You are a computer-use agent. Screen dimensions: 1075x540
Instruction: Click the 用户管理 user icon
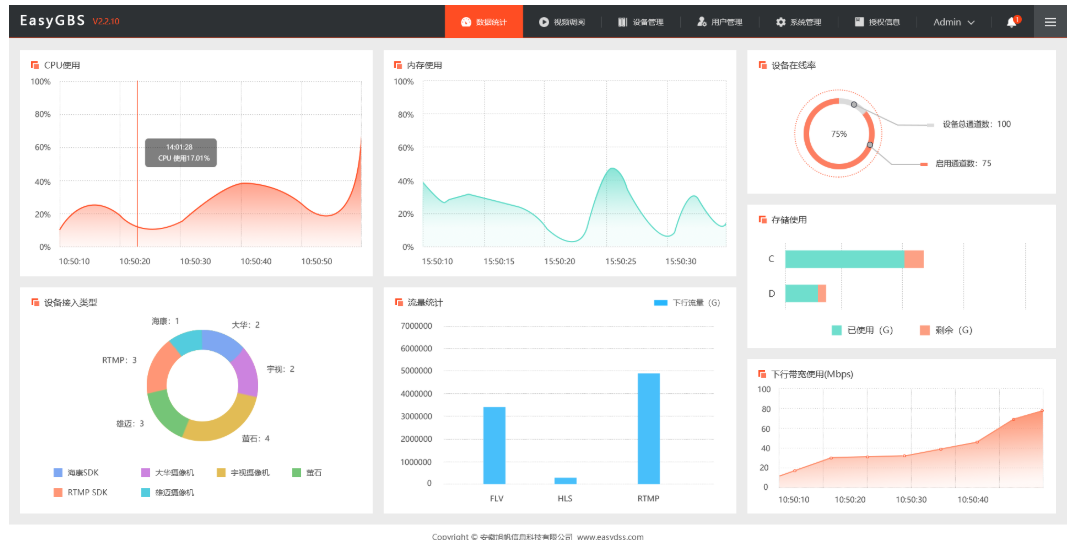tap(701, 22)
